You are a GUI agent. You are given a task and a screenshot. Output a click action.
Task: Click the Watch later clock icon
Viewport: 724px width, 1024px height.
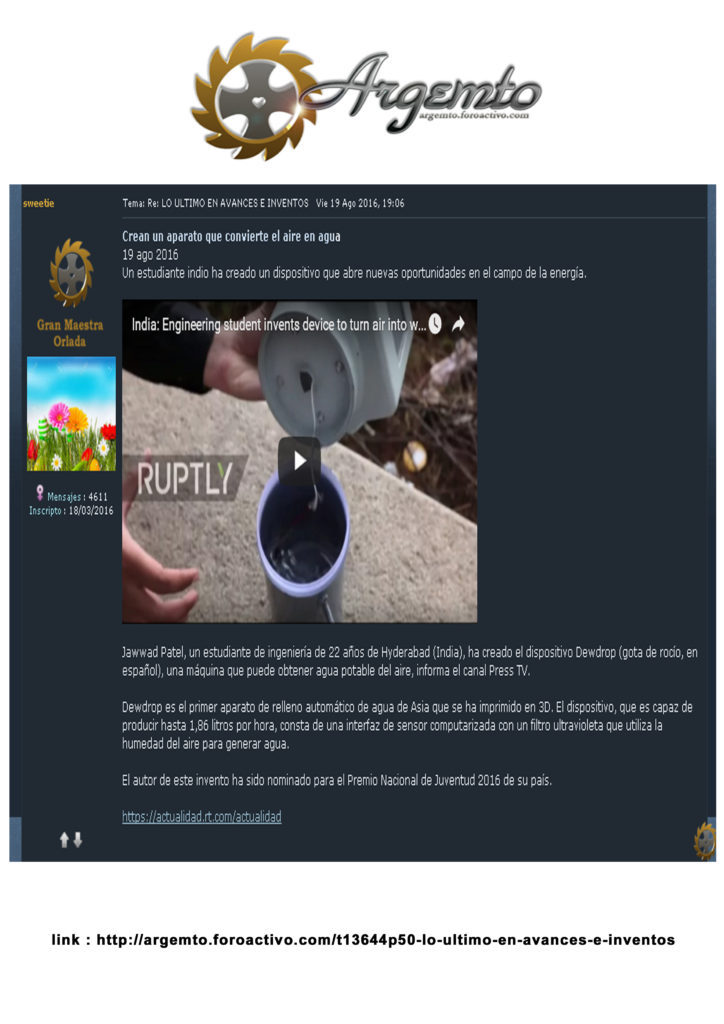[435, 324]
